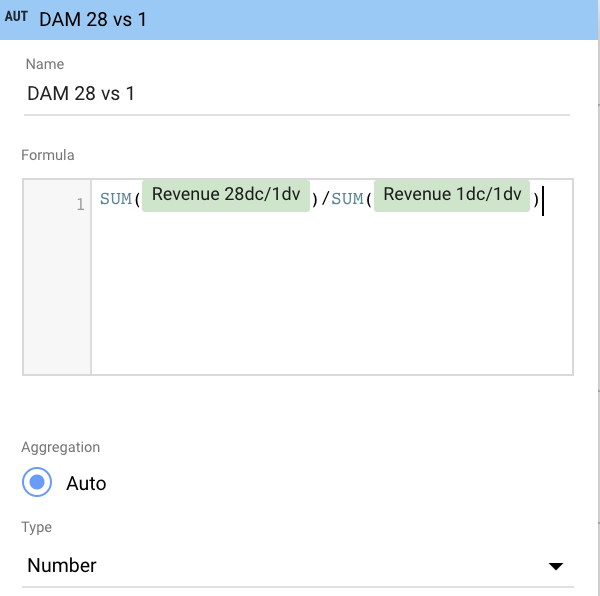Screen dimensions: 600x596
Task: Click the AUT type icon in header
Action: click(16, 17)
